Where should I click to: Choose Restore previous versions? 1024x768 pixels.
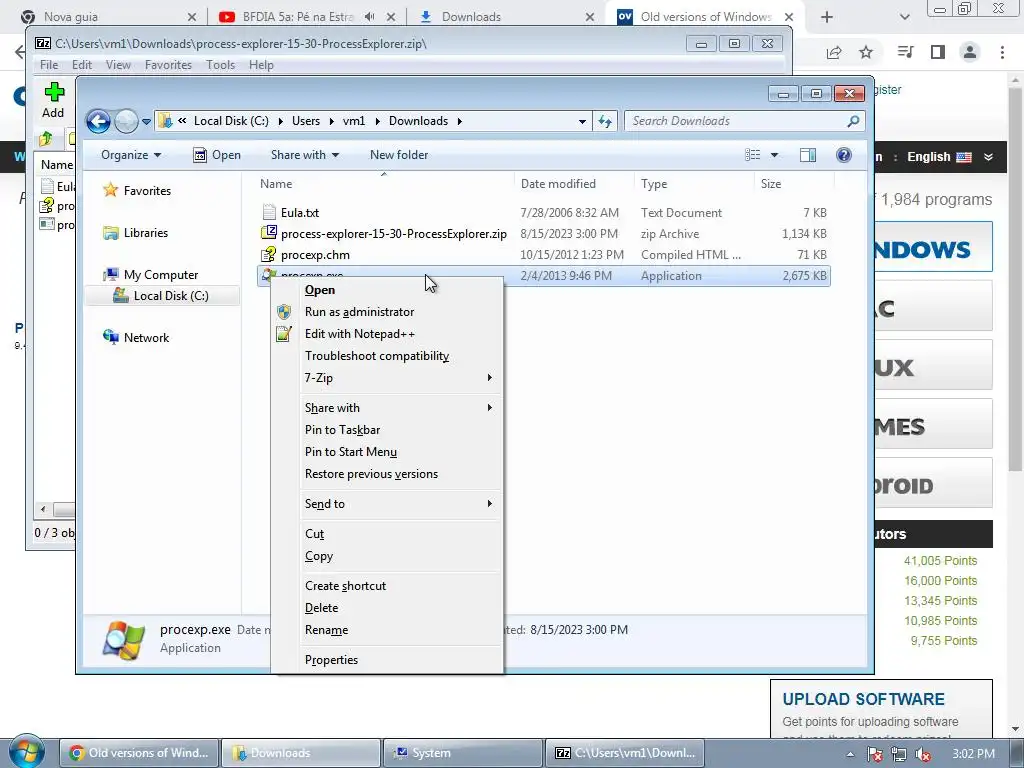pos(387,474)
